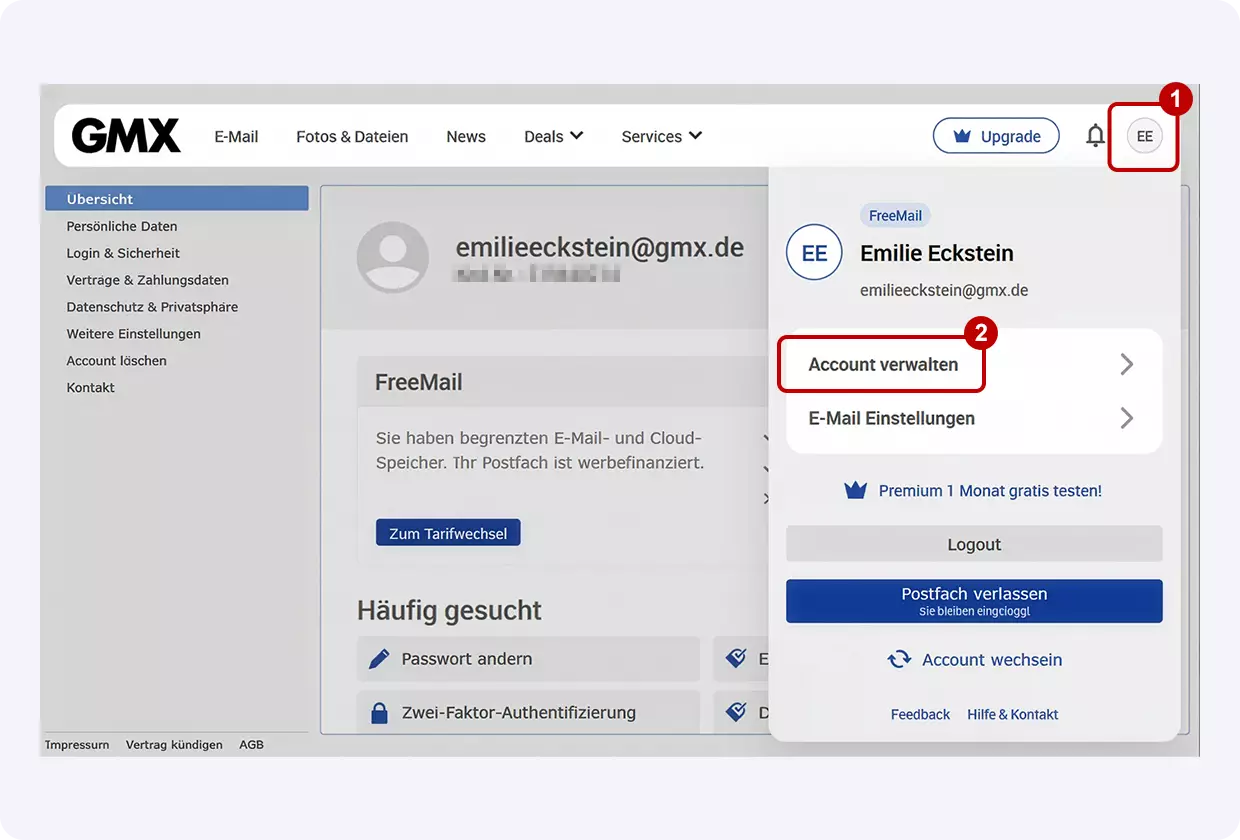
Task: Open Login & Sicherheit settings
Action: [x=122, y=253]
